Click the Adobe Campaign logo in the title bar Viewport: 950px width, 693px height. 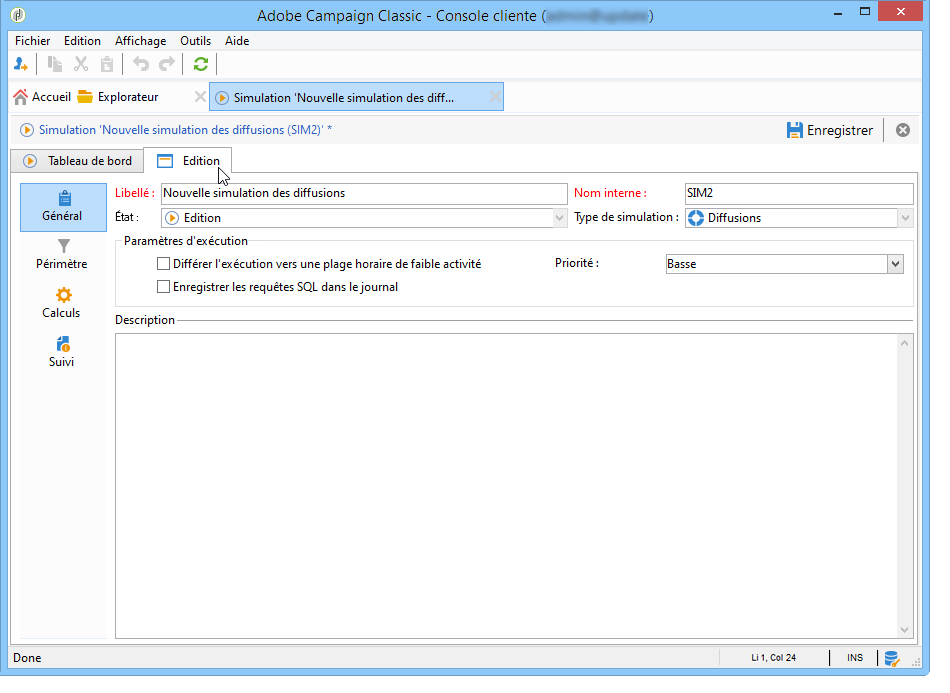click(x=18, y=15)
